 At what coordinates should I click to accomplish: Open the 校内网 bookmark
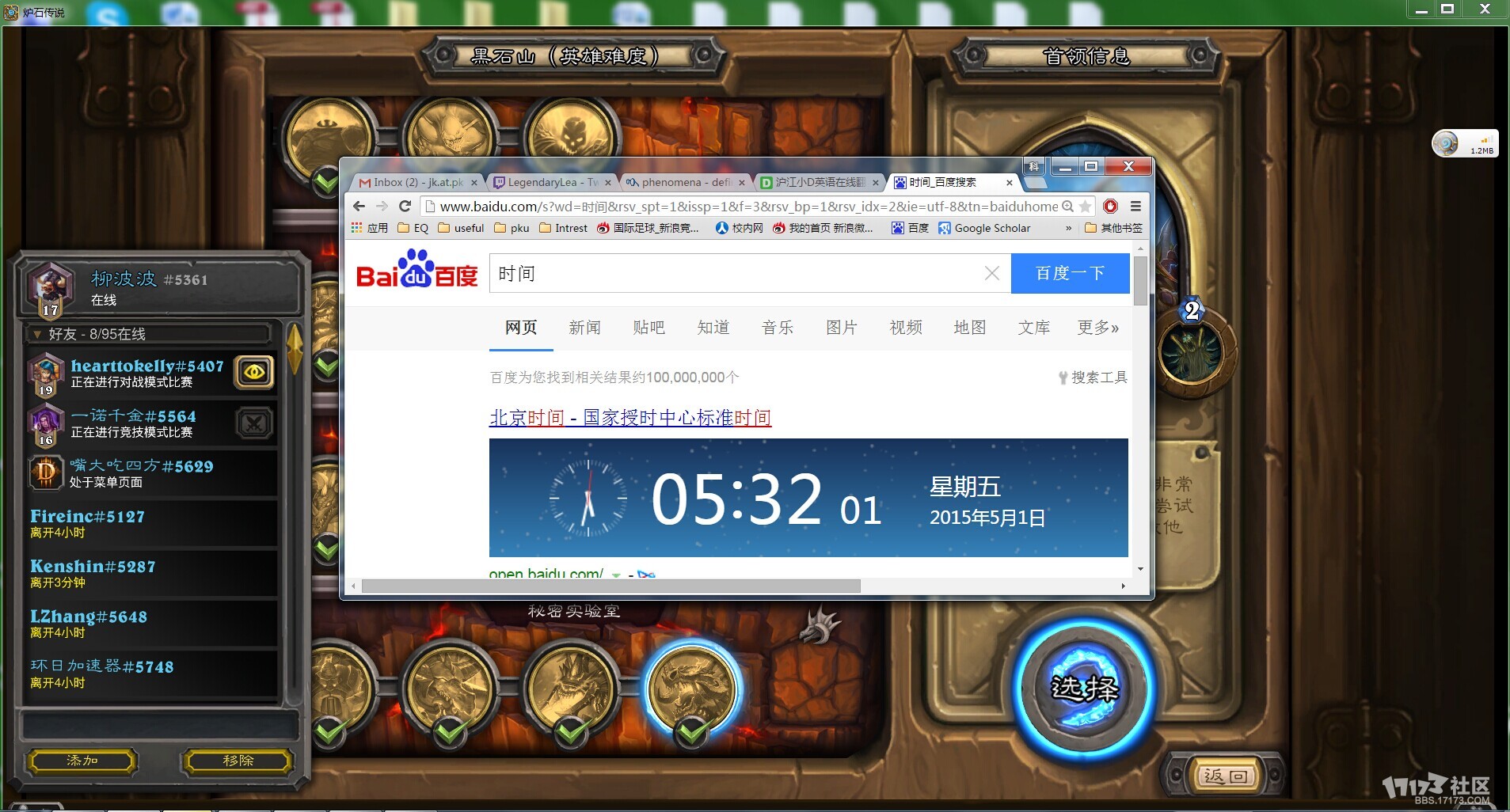(x=739, y=228)
